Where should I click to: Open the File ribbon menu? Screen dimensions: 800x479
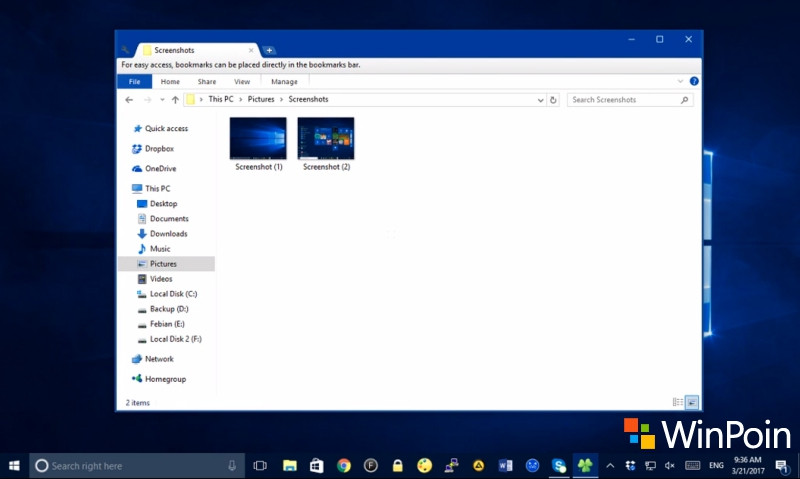click(135, 82)
